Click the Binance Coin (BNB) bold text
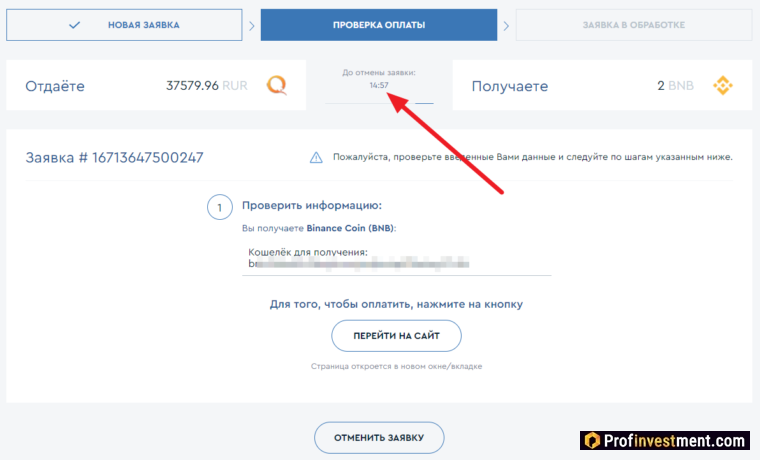 [350, 228]
